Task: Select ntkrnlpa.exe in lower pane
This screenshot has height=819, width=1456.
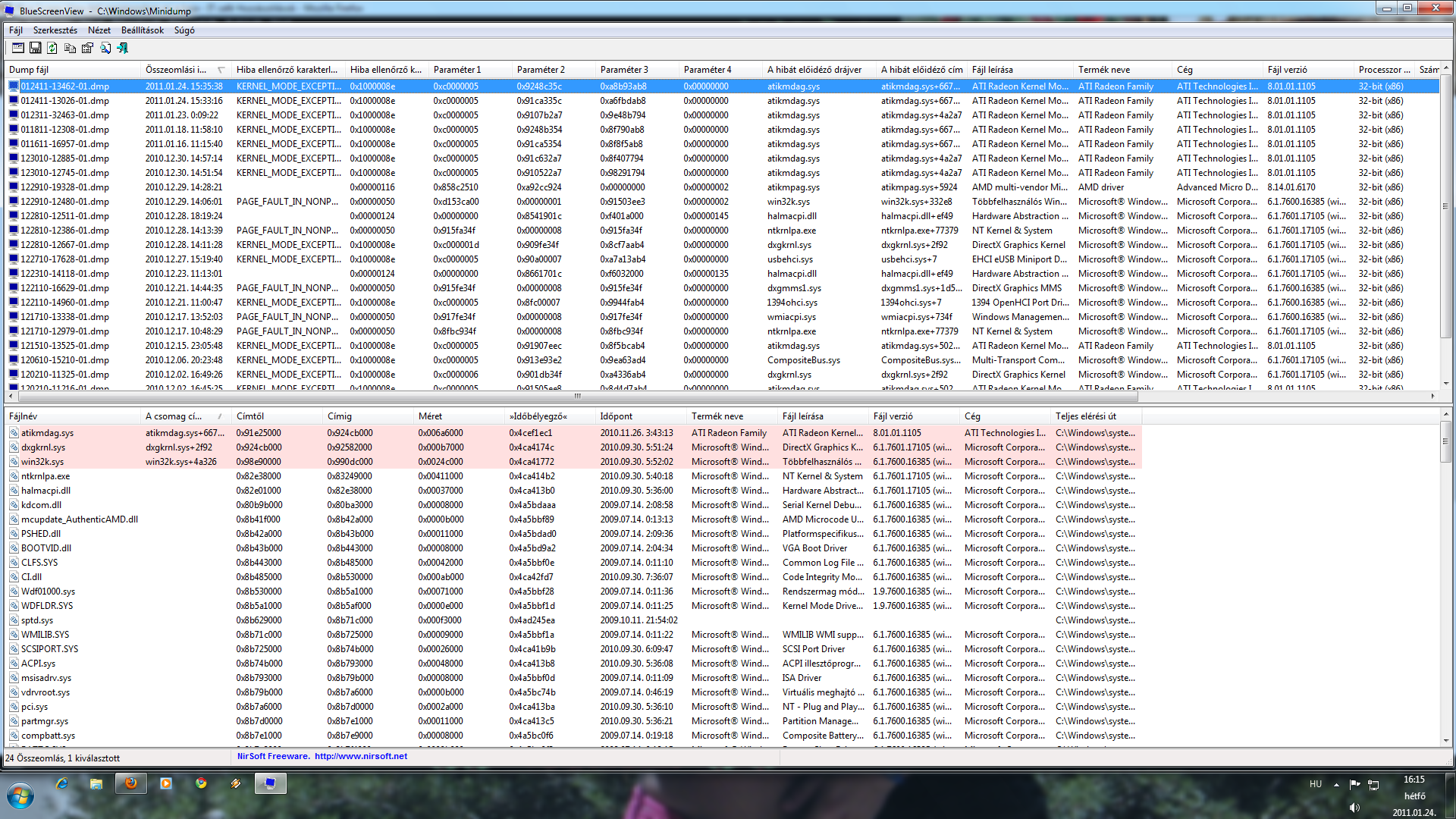Action: point(45,476)
